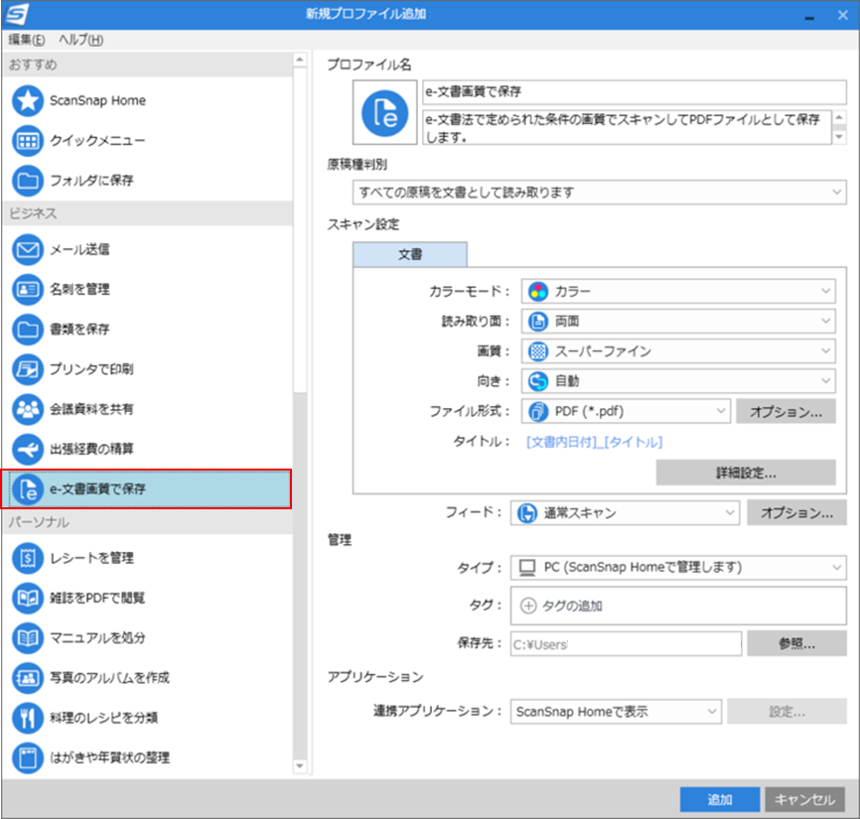This screenshot has width=860, height=819.
Task: Click the PC monitor icon in タイプ
Action: tap(527, 567)
